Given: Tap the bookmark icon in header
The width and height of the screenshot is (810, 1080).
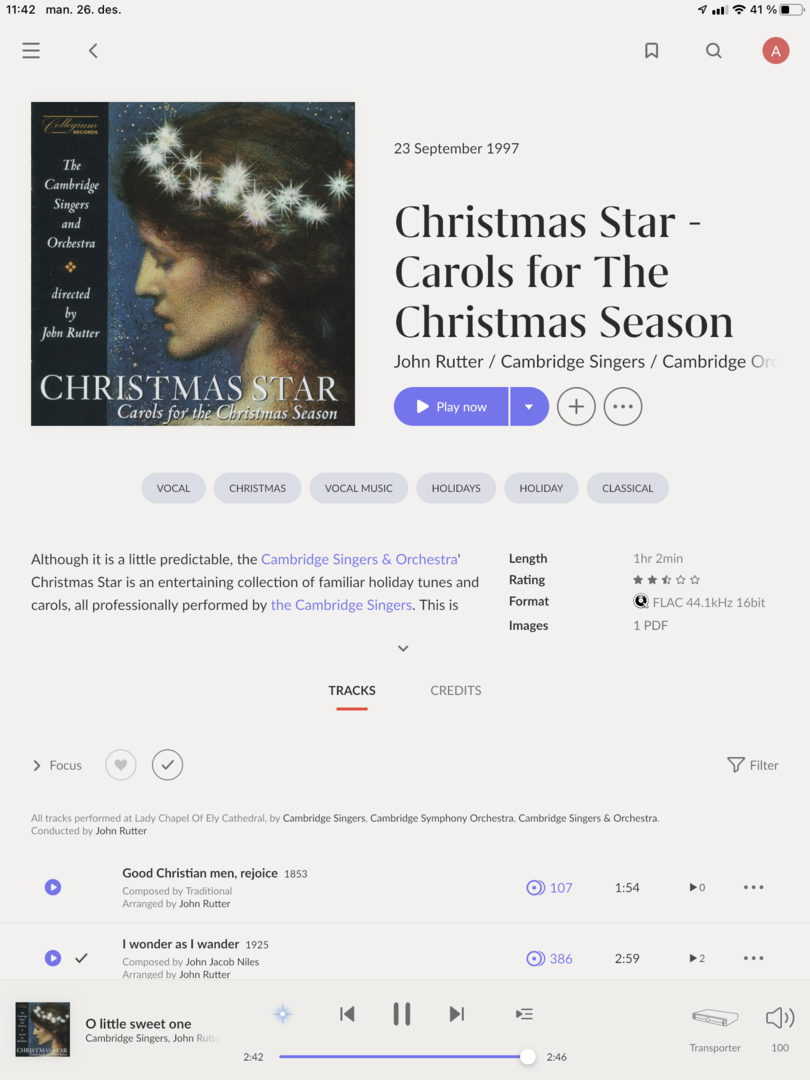Looking at the screenshot, I should coord(651,50).
